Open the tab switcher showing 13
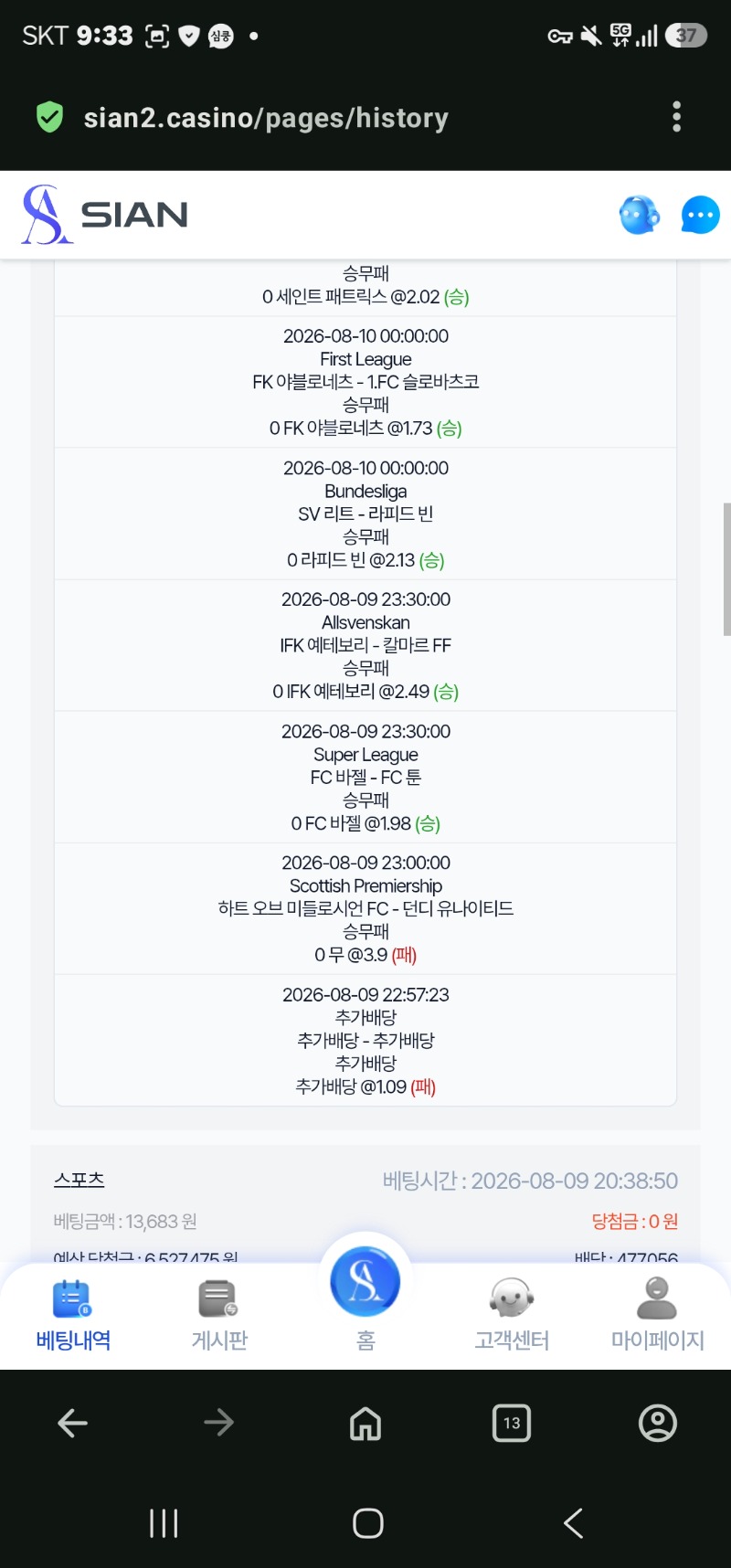This screenshot has height=1568, width=731. pos(512,1423)
